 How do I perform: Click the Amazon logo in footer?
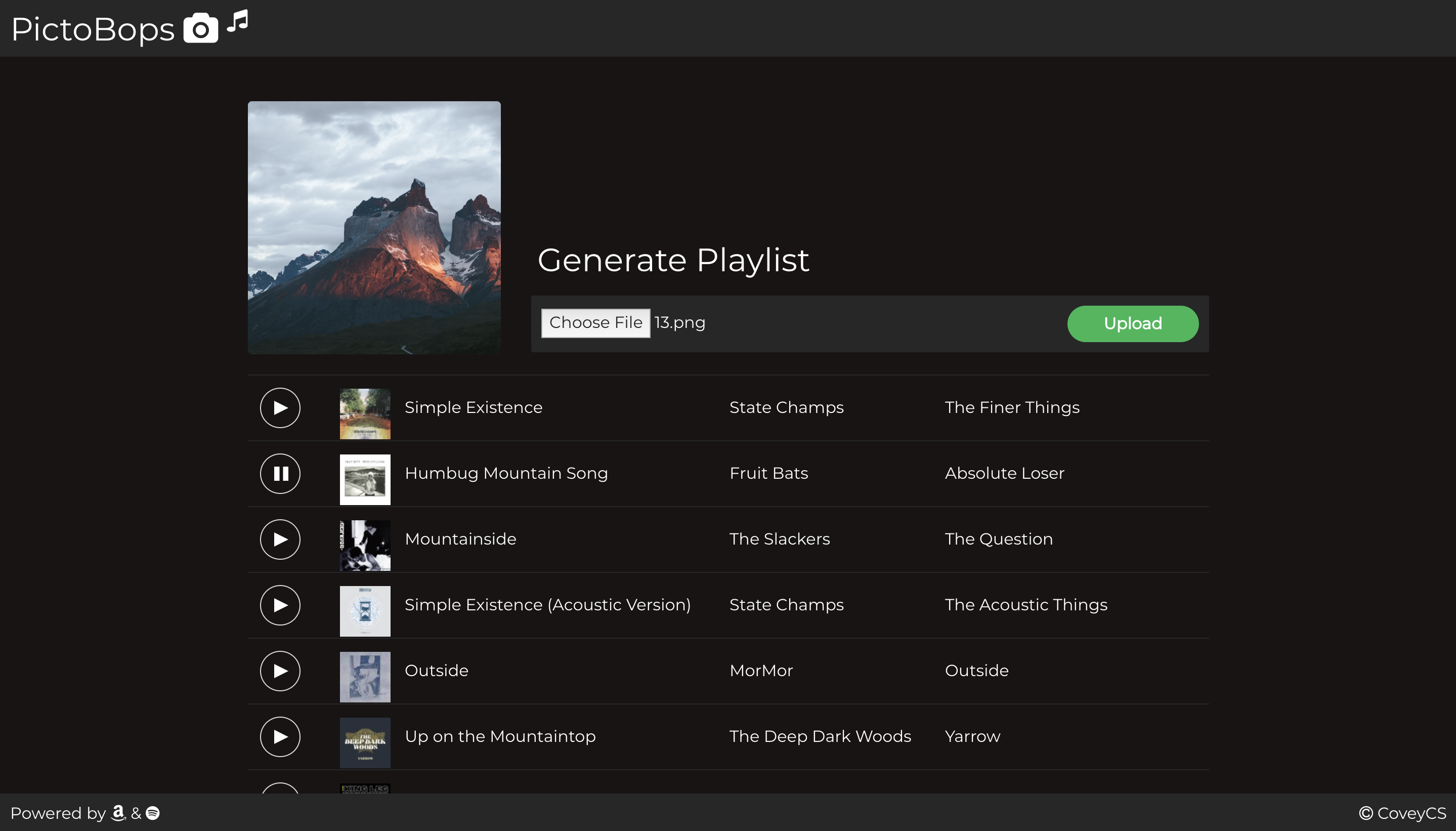[x=118, y=812]
